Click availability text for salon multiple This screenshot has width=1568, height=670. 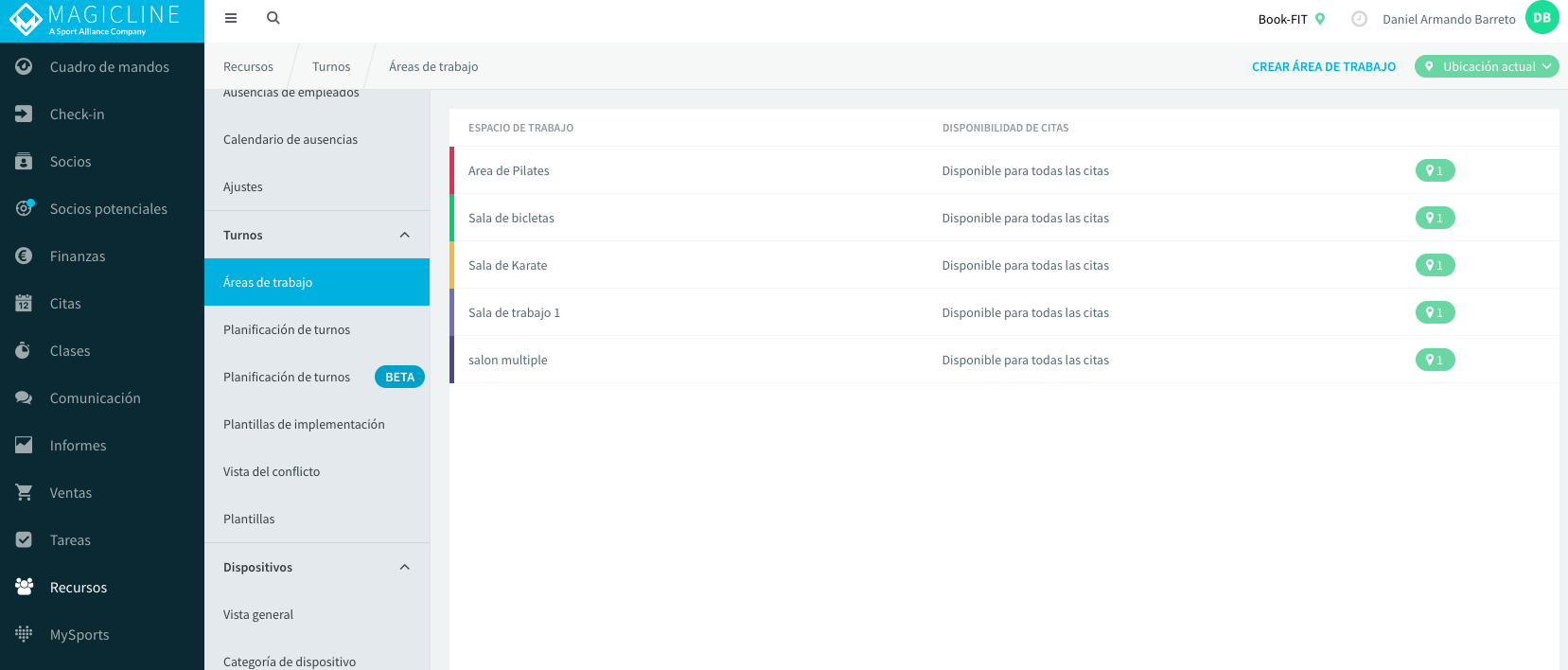pos(1025,360)
